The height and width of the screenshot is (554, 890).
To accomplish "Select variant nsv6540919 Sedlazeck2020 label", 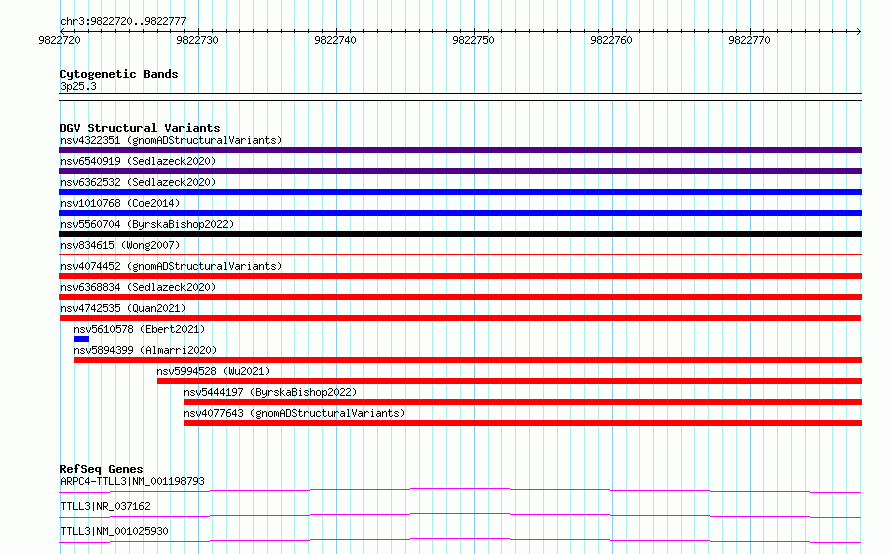I will pos(138,161).
